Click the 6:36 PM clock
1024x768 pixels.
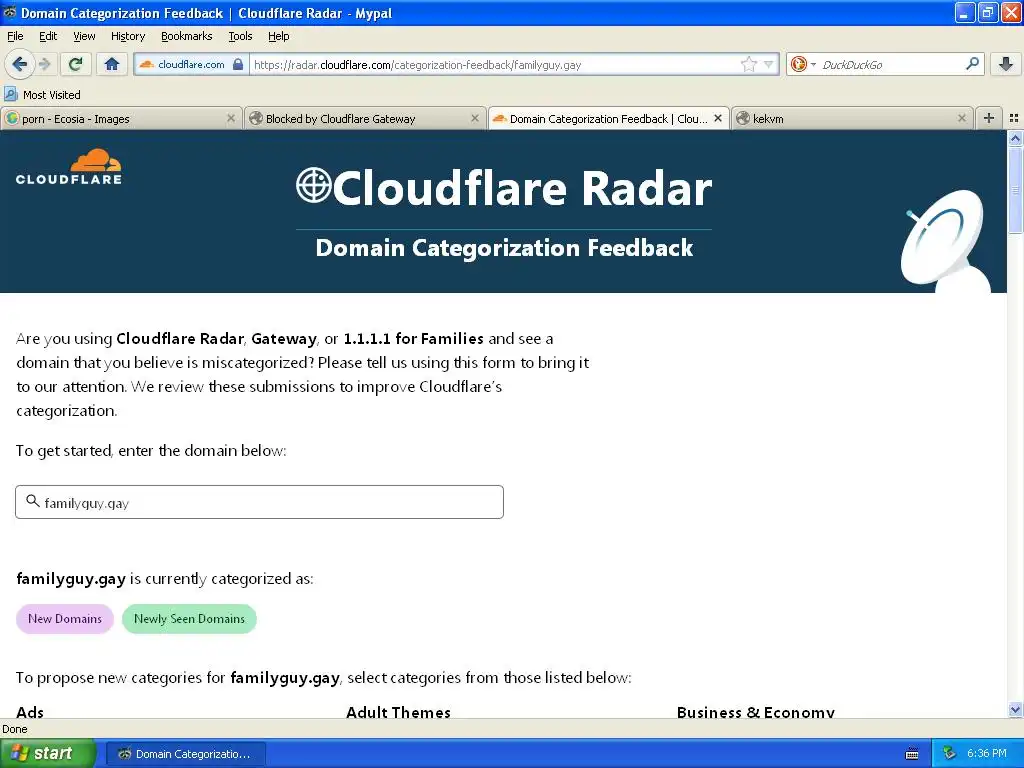(987, 754)
